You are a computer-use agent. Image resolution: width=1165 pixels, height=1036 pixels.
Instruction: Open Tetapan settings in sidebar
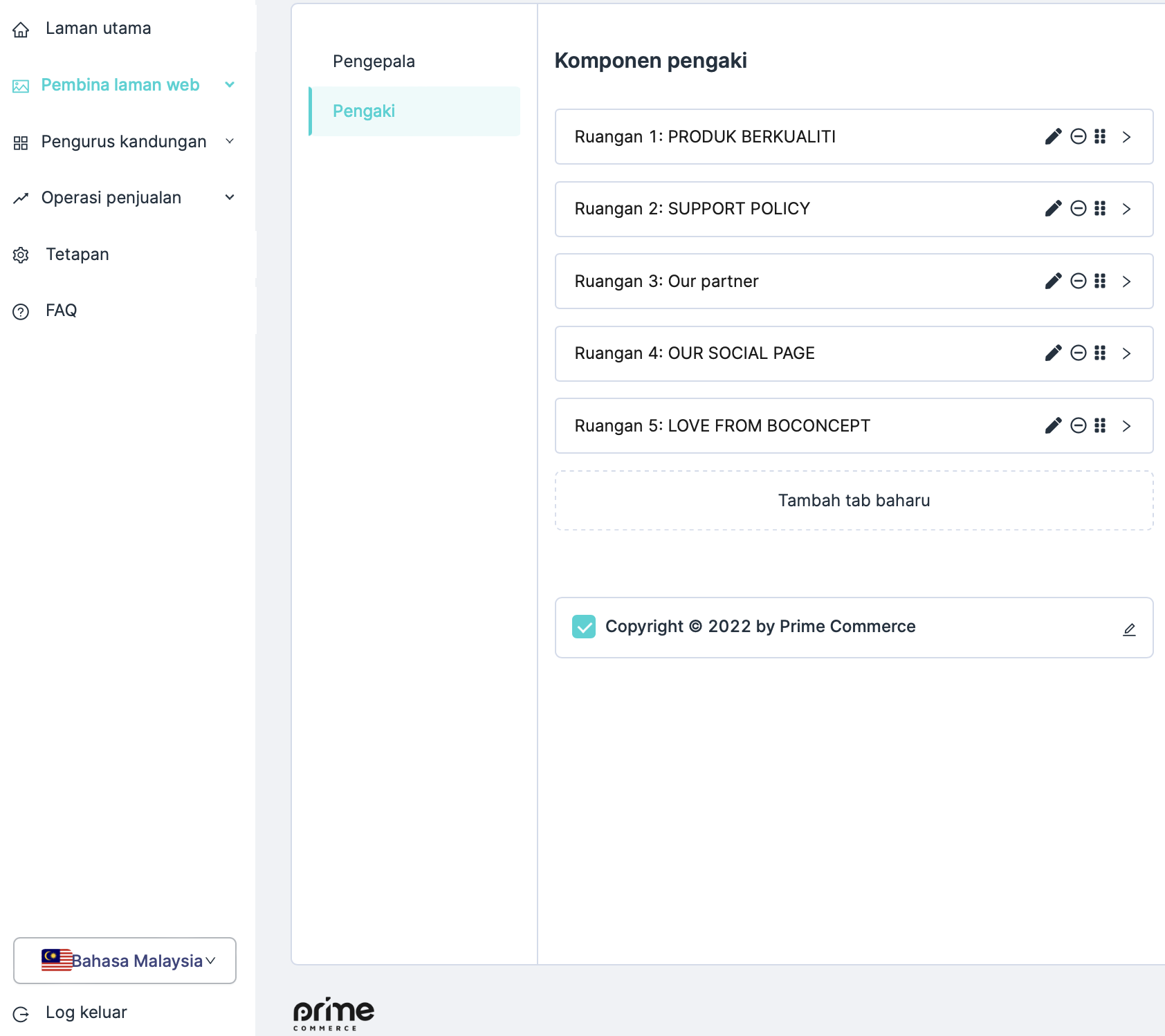(77, 255)
